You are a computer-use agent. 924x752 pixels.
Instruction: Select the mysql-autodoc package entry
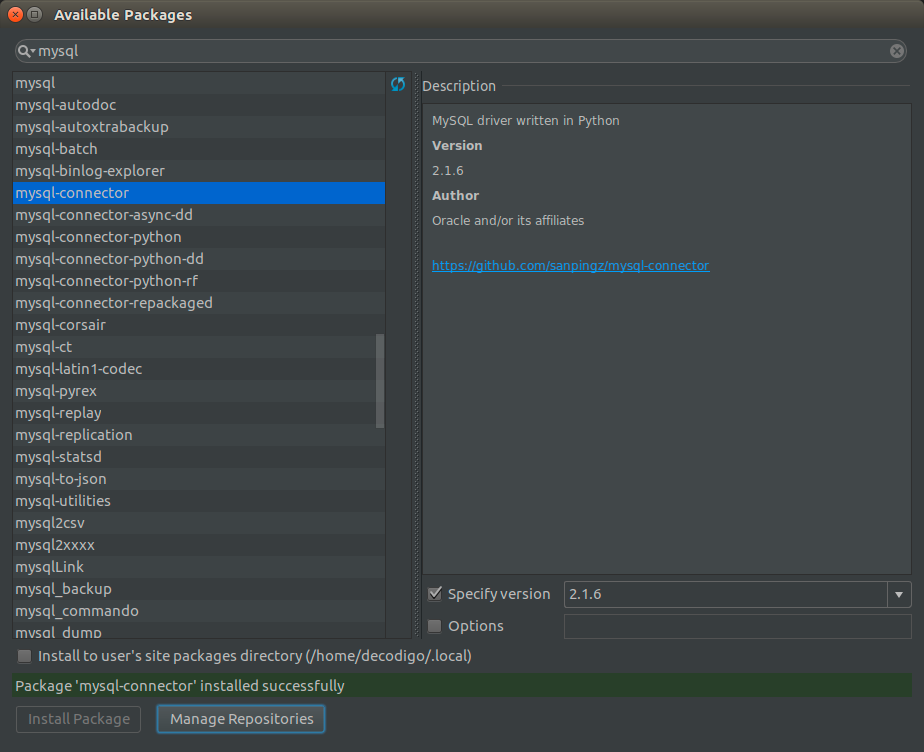click(66, 105)
